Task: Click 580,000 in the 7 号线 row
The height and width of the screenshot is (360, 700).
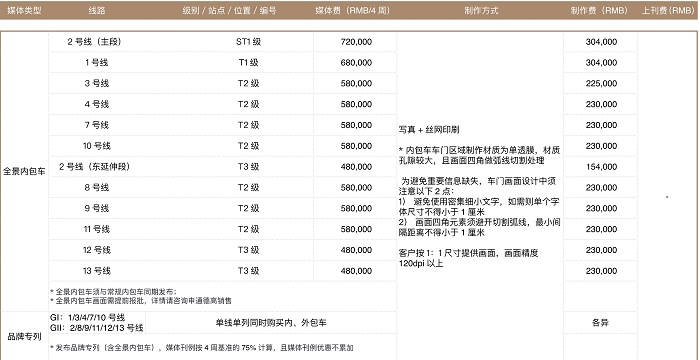Action: coord(356,125)
